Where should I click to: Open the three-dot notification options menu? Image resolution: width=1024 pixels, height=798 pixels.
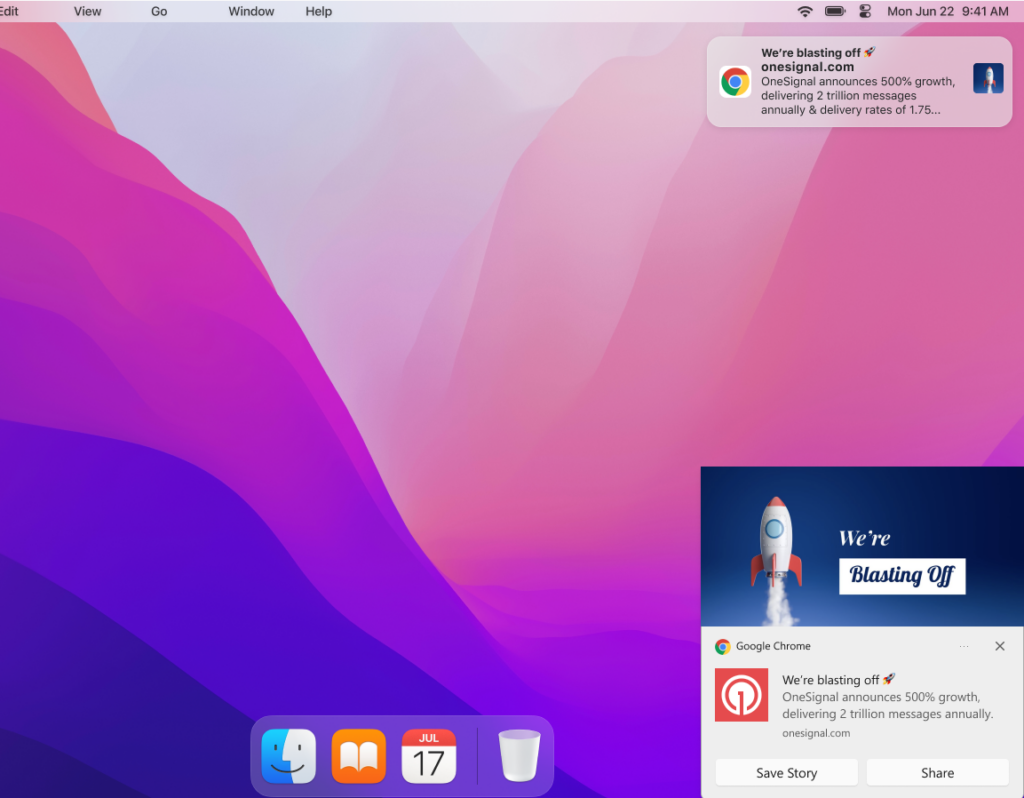point(964,646)
